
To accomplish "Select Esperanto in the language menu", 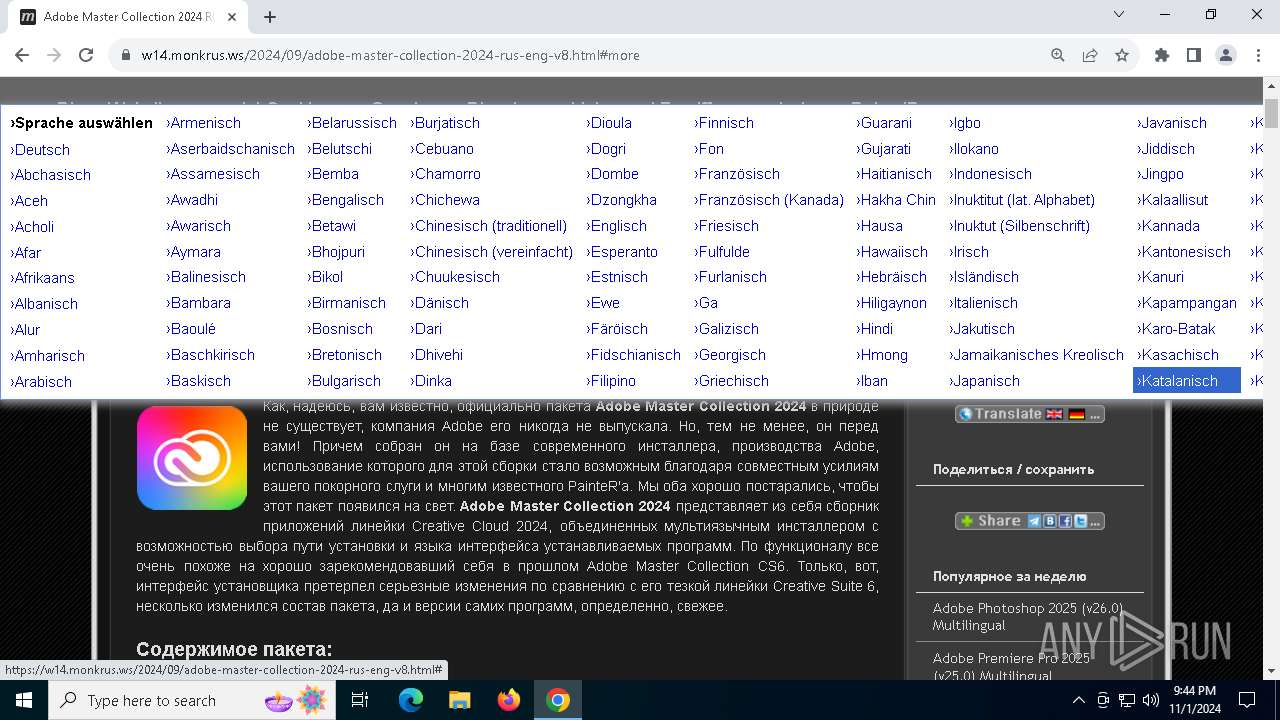I will (x=622, y=252).
